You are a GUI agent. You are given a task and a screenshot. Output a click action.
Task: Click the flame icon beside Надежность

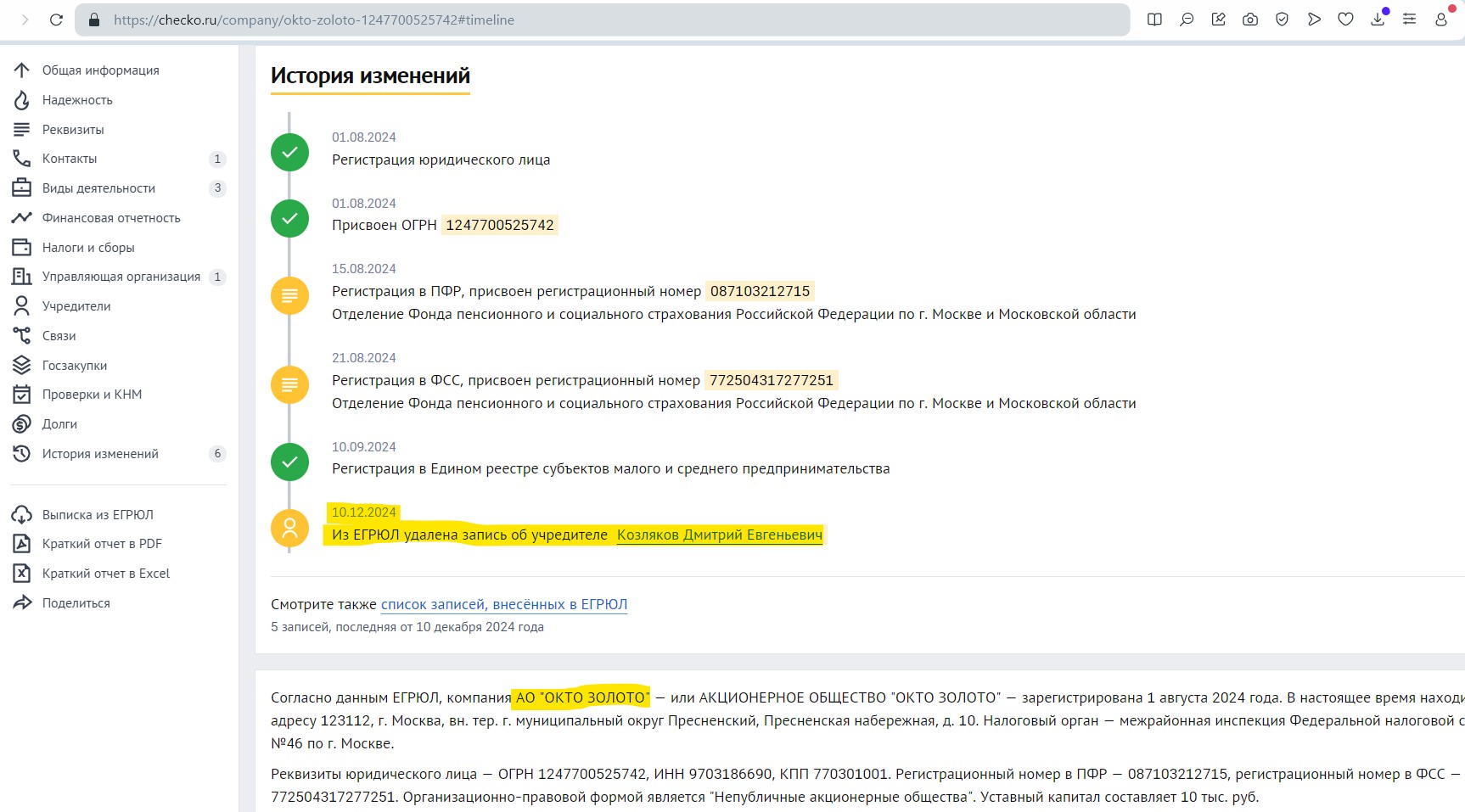(21, 100)
